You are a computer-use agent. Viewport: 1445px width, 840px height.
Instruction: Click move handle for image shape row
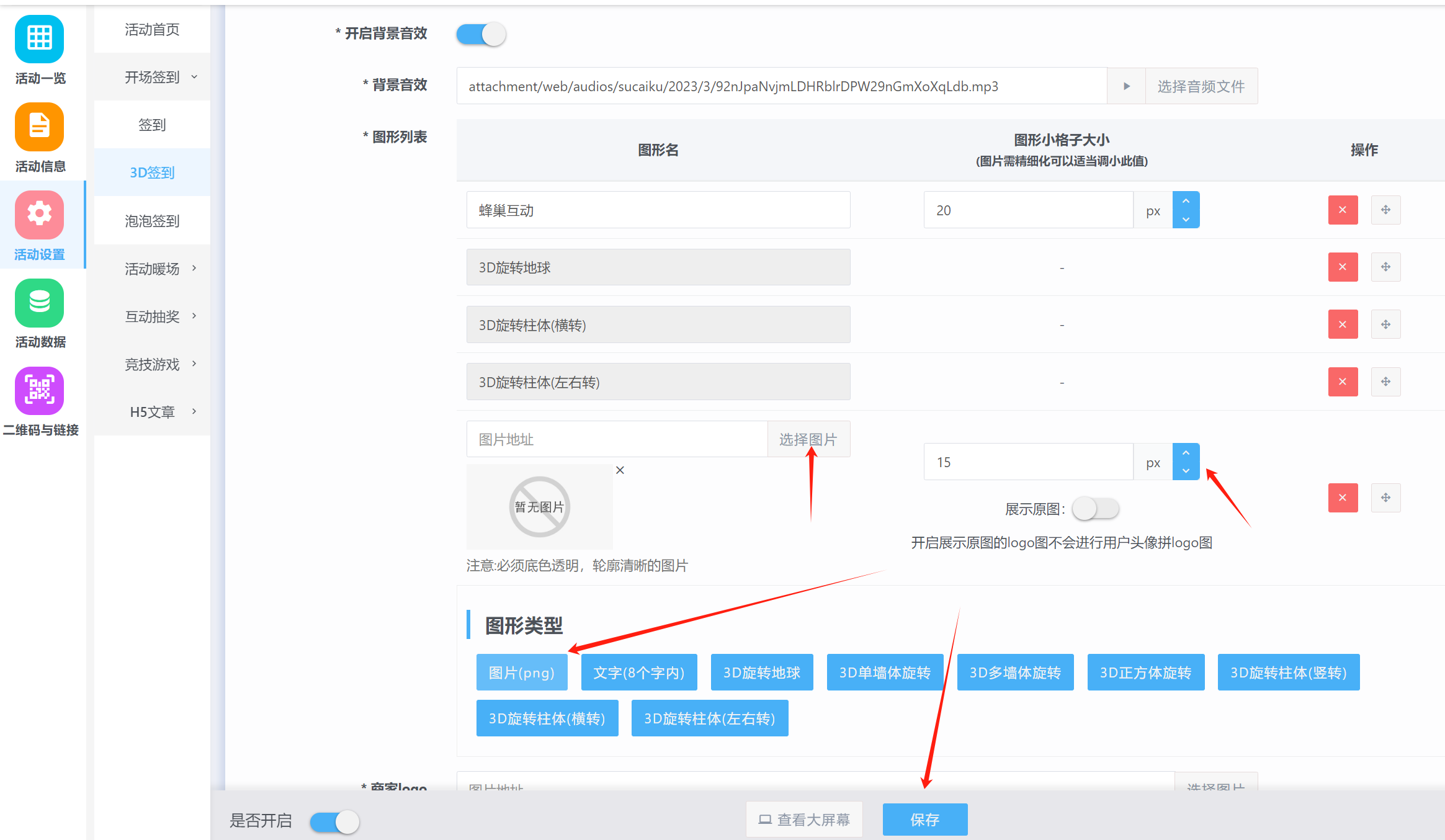pyautogui.click(x=1385, y=498)
